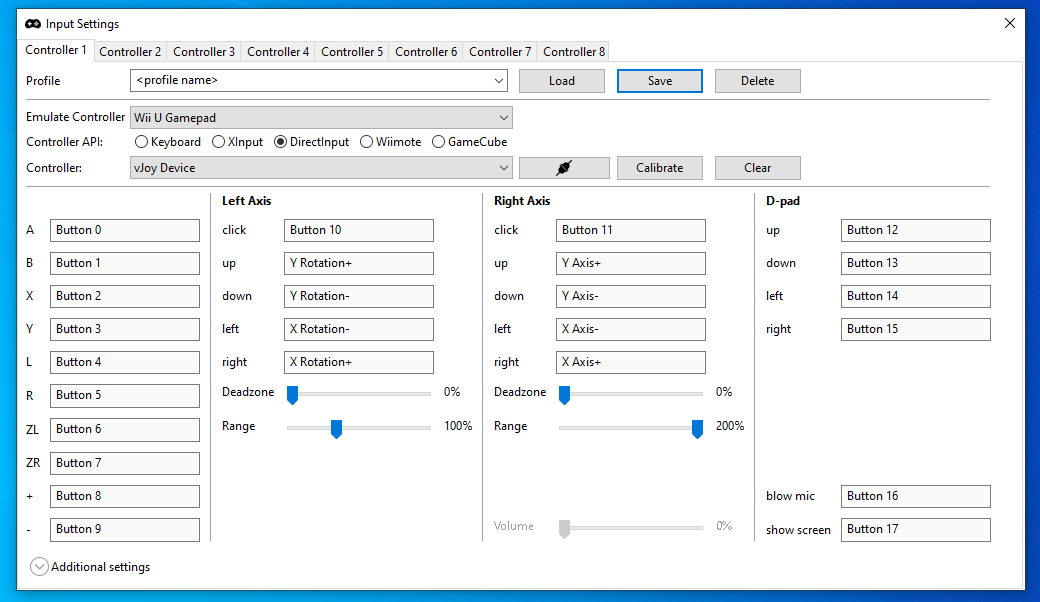The width and height of the screenshot is (1040, 602).
Task: Click the Load profile button
Action: [x=562, y=81]
